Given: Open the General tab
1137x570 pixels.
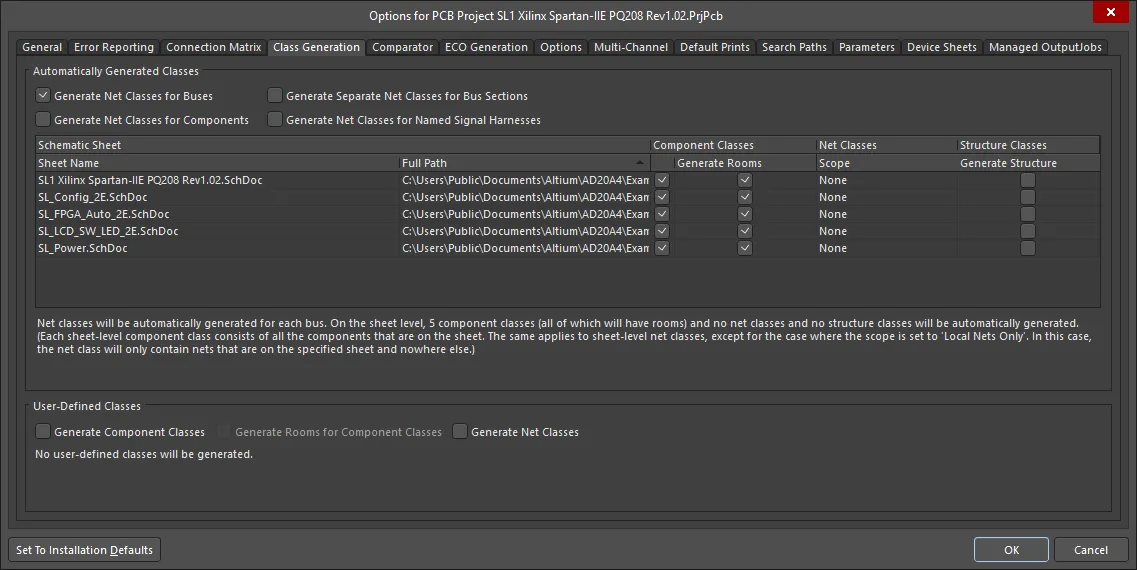Looking at the screenshot, I should (x=42, y=47).
